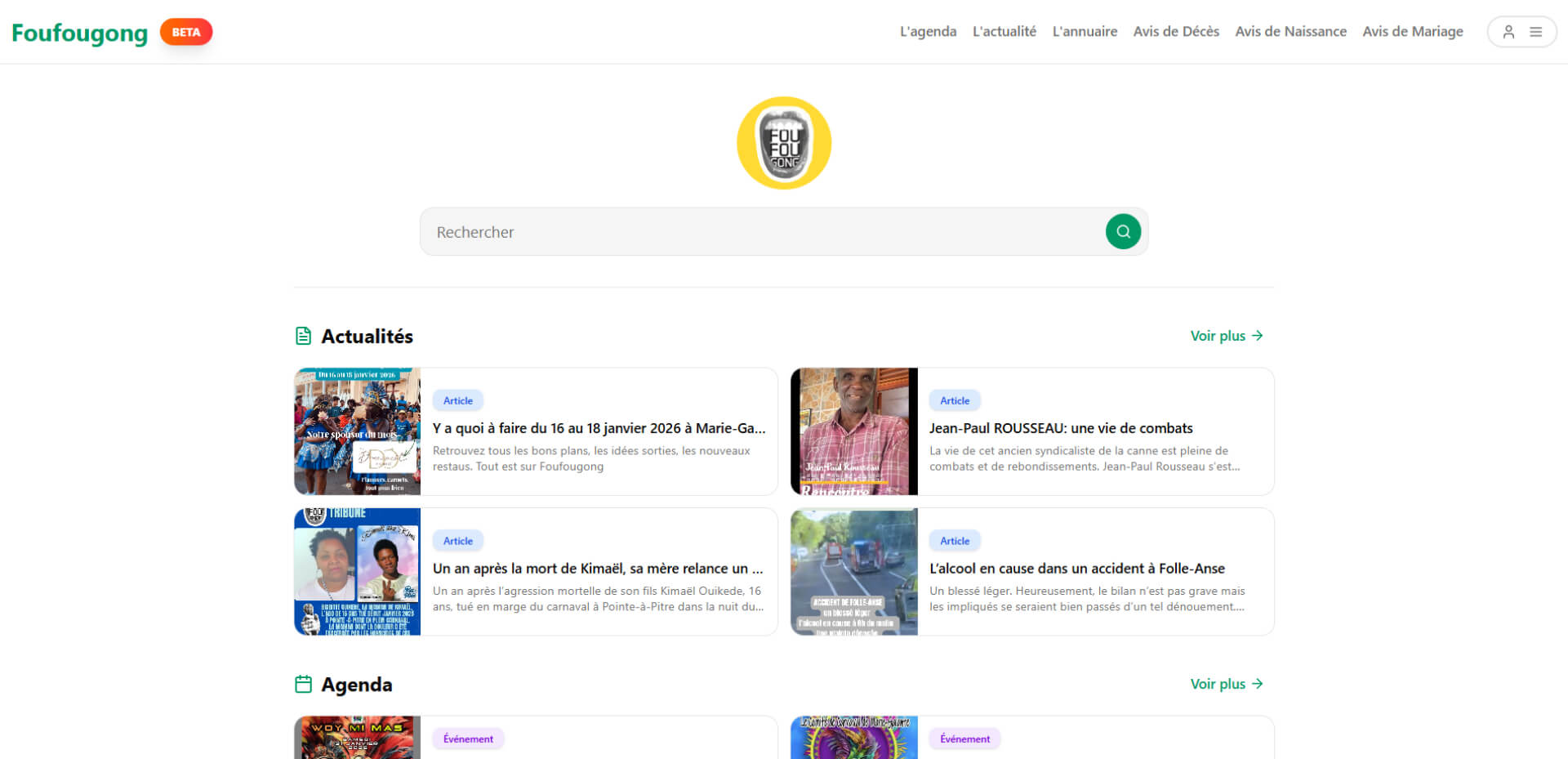Viewport: 1568px width, 759px height.
Task: Click the Foufougong wordmark in the header
Action: pos(79,33)
